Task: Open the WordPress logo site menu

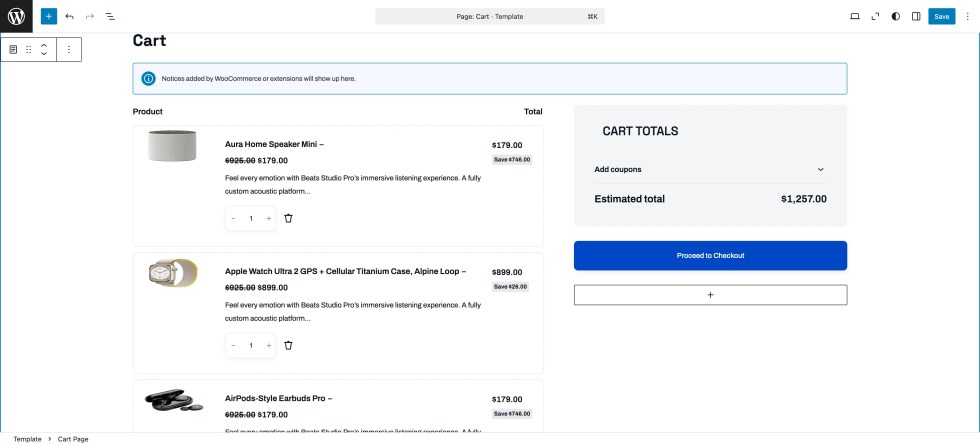Action: [x=16, y=16]
